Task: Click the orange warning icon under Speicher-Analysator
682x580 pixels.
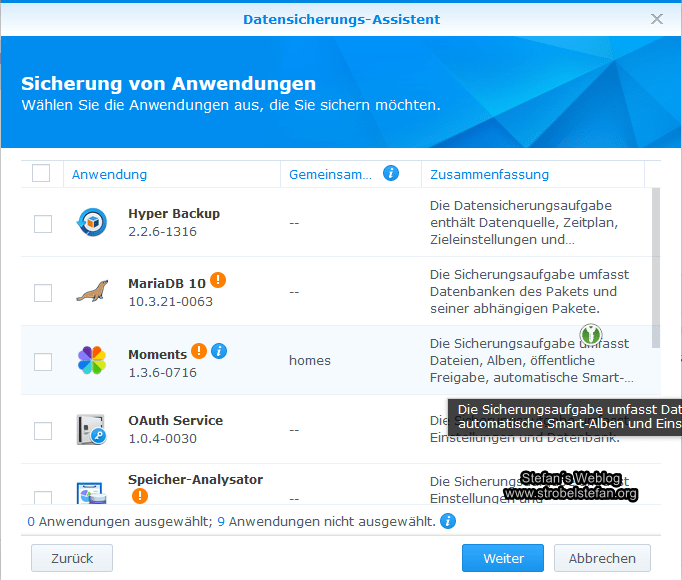Action: coord(140,496)
